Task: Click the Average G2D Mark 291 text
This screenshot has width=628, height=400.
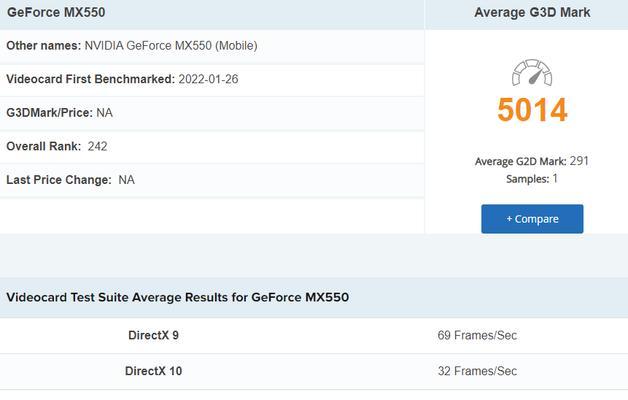Action: (x=531, y=161)
